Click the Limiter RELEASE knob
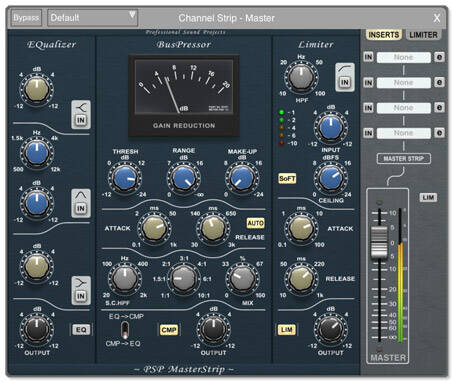This screenshot has width=453, height=382. (x=301, y=279)
